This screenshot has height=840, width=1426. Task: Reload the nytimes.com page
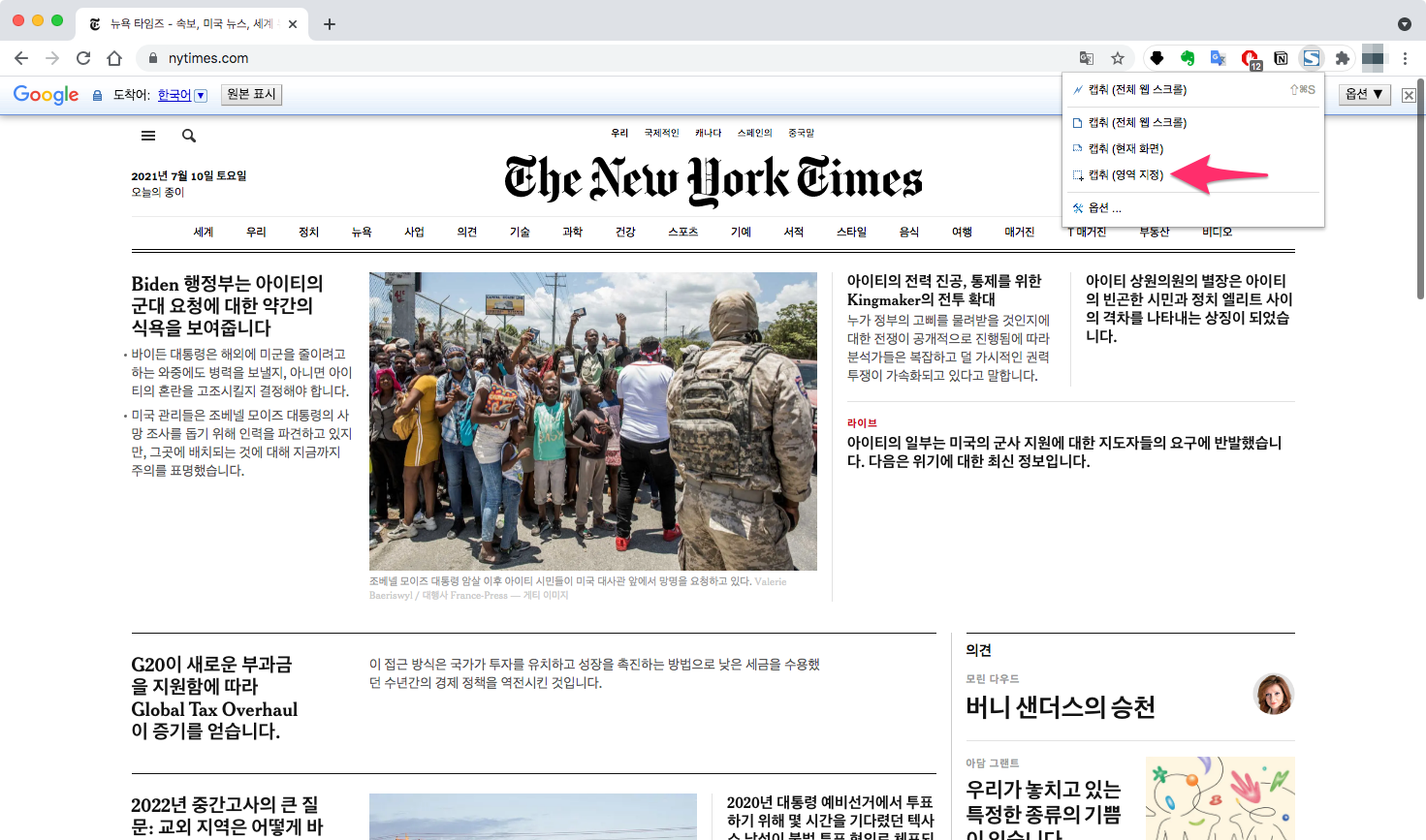click(83, 58)
